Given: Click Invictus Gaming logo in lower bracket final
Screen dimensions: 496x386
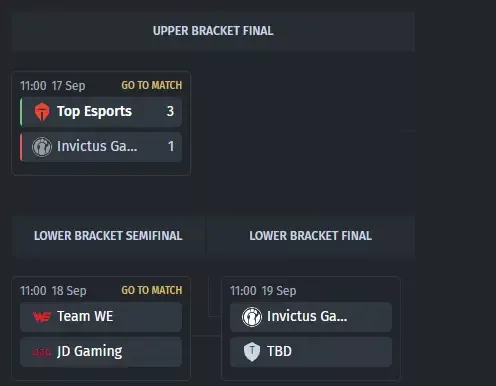Looking at the screenshot, I should [x=252, y=317].
